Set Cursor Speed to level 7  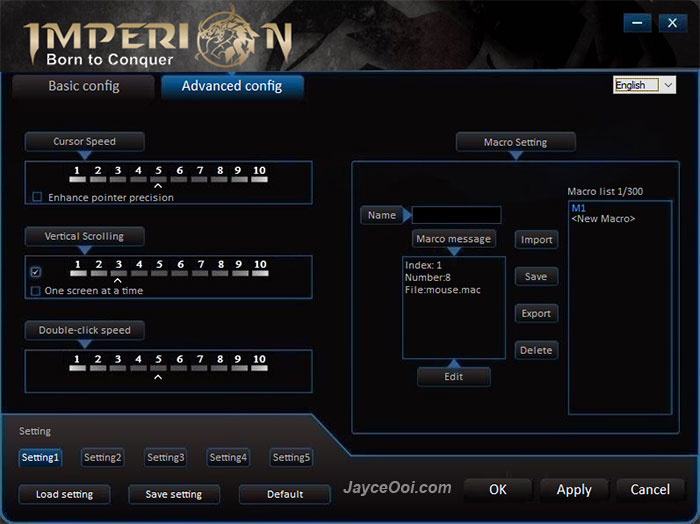[x=200, y=174]
